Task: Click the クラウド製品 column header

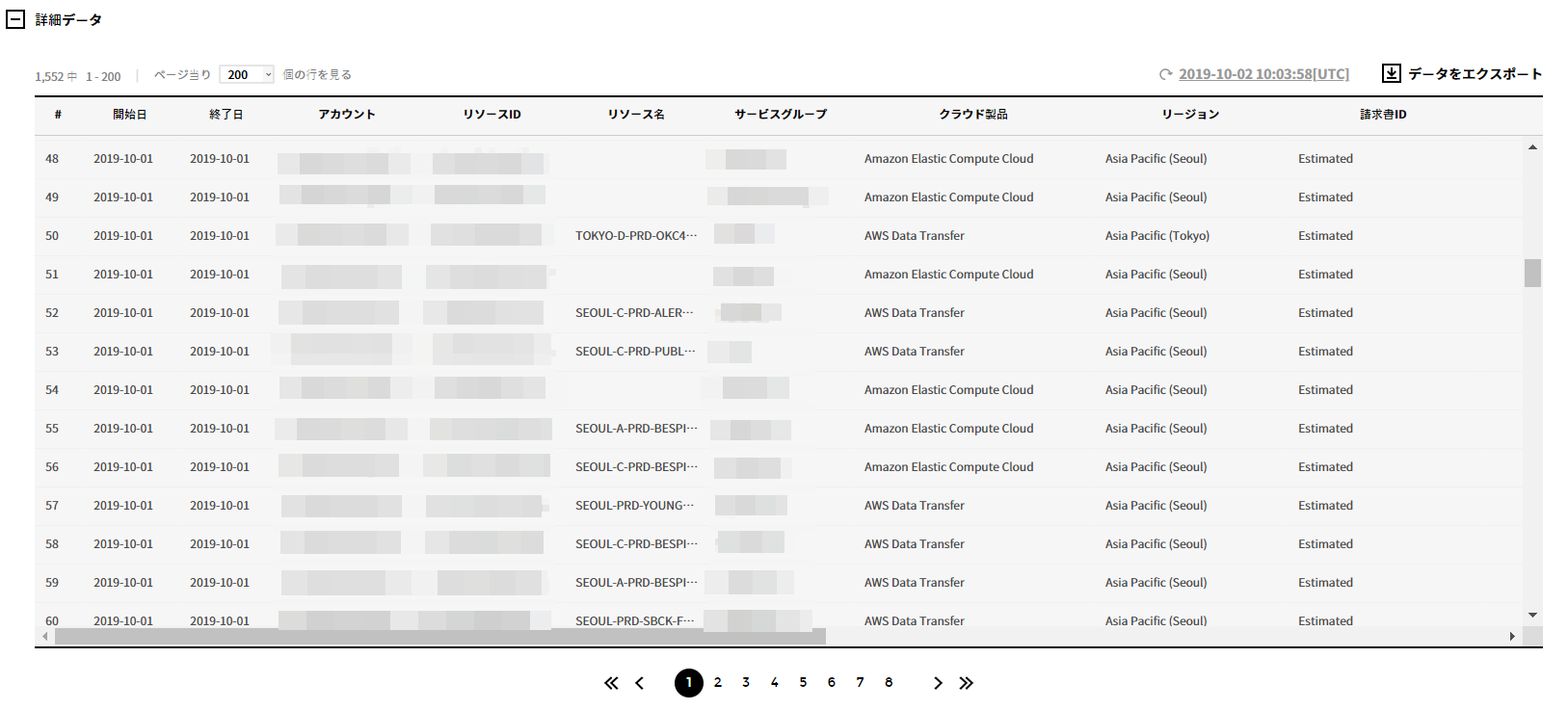Action: click(973, 115)
